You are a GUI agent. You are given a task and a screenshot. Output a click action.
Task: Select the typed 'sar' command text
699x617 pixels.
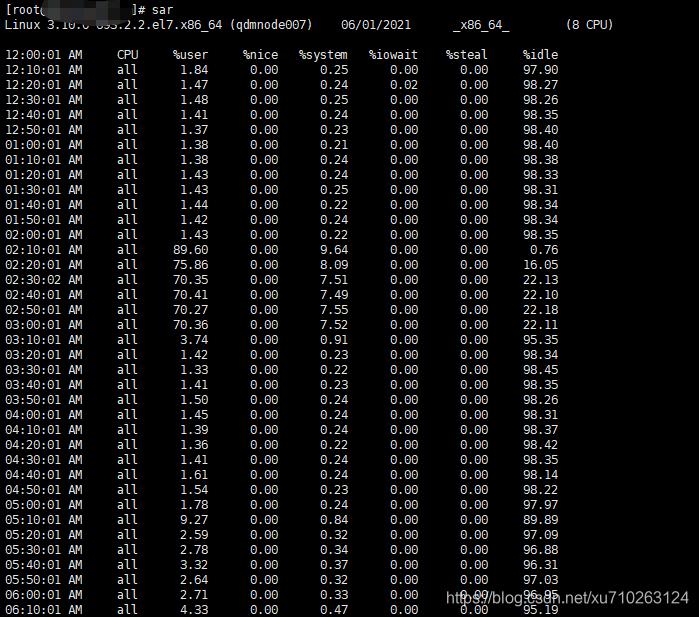162,10
